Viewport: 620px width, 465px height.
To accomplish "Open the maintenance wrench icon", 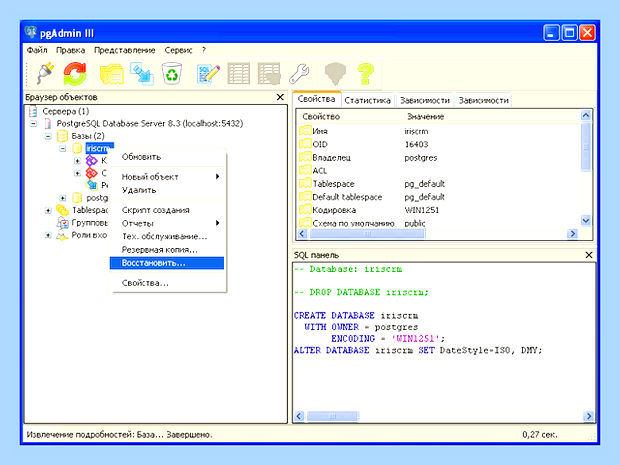I will point(299,74).
